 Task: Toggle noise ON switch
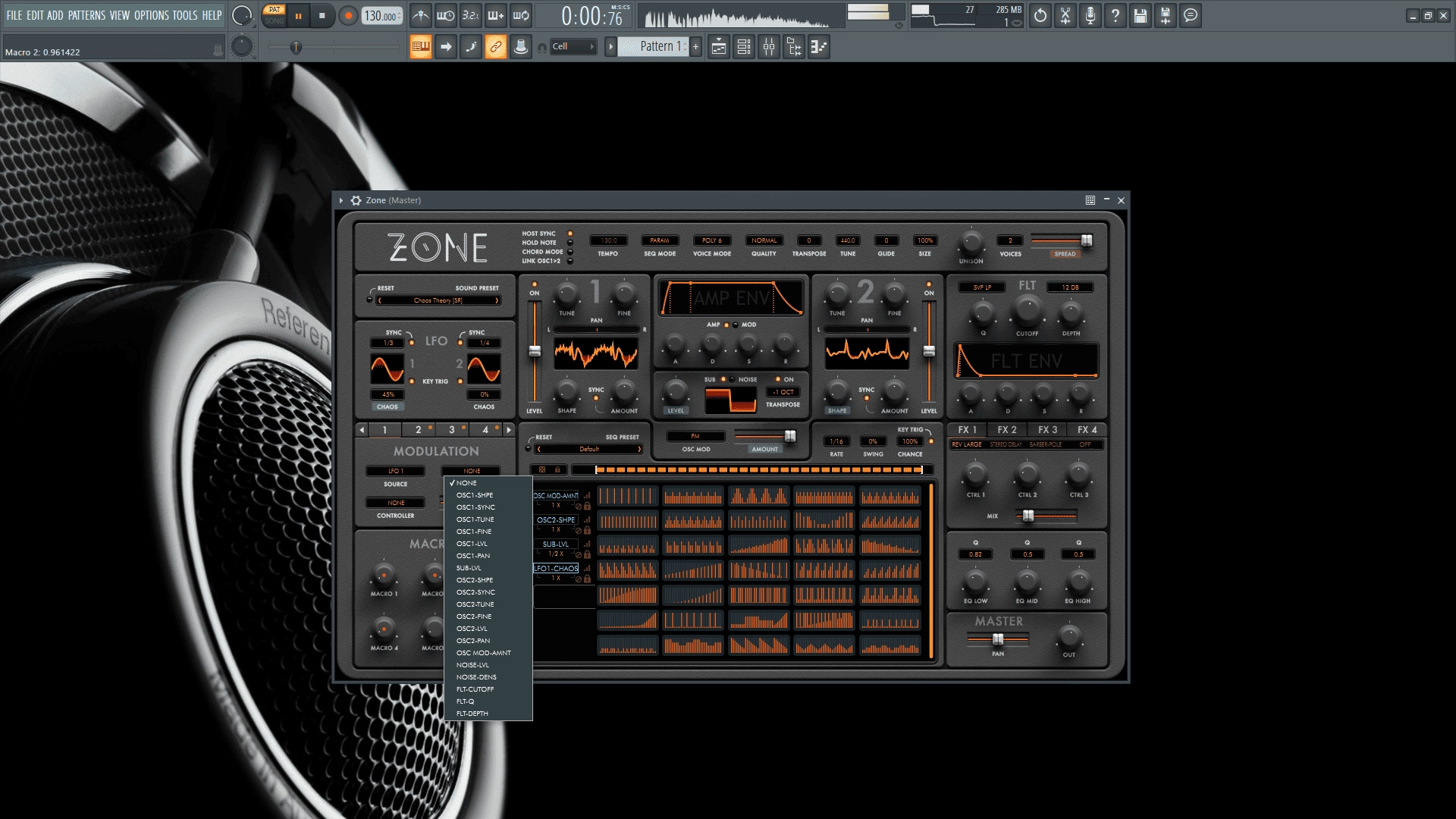click(x=777, y=379)
